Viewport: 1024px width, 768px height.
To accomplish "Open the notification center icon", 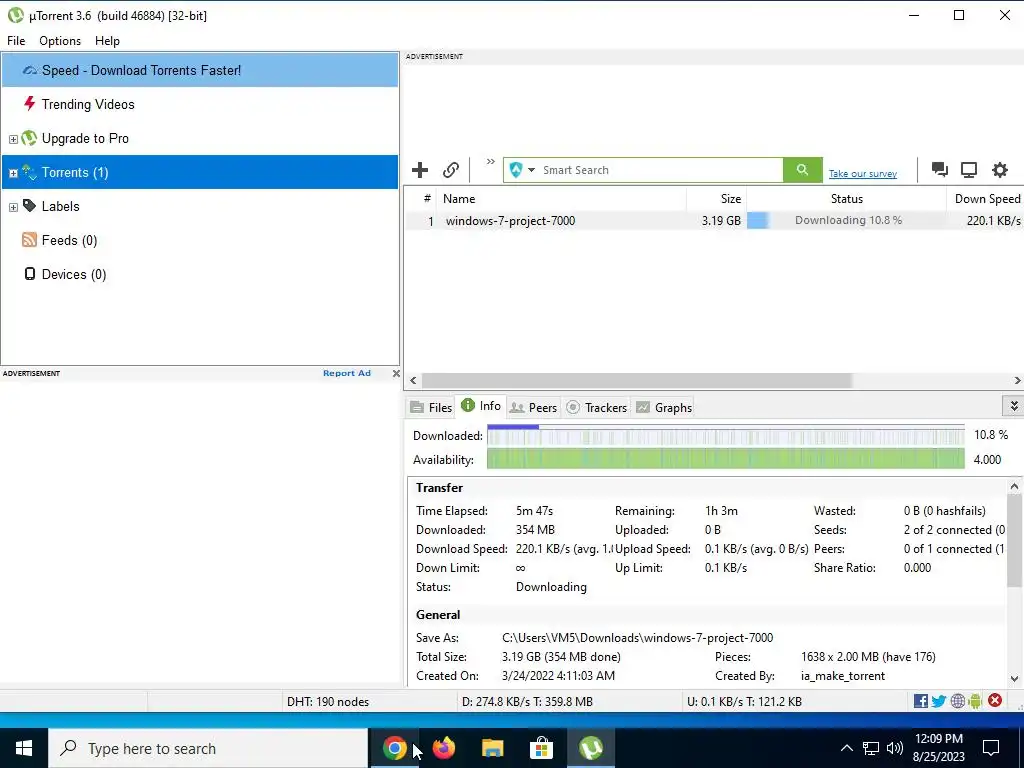I will click(991, 748).
